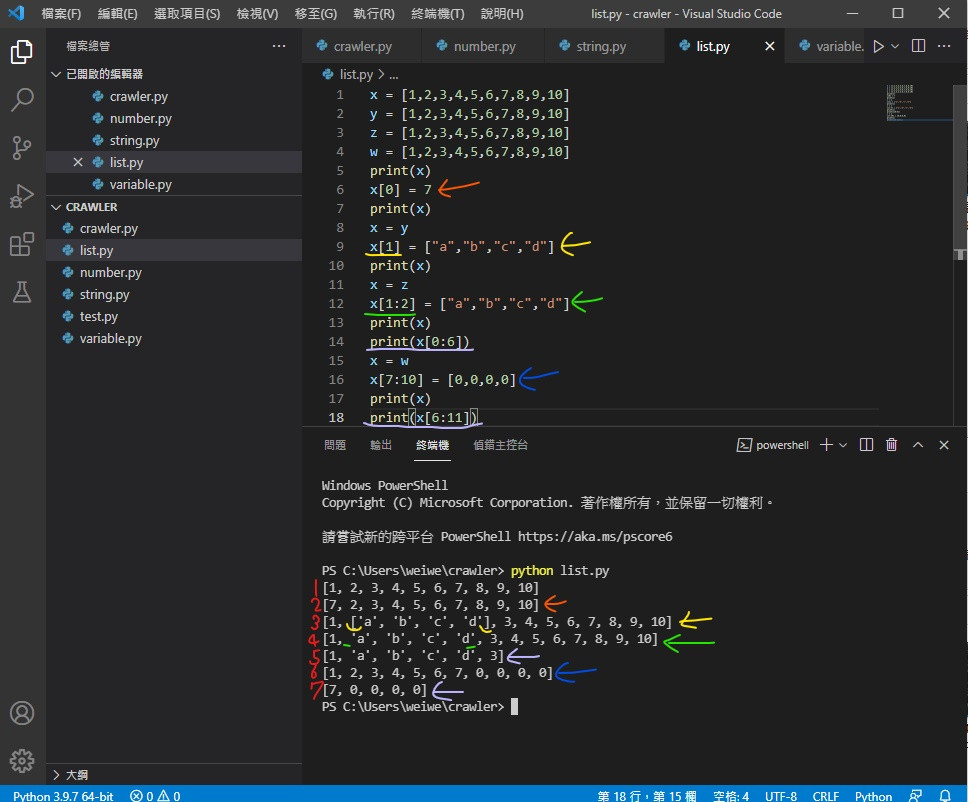Split the terminal panel

pos(866,445)
